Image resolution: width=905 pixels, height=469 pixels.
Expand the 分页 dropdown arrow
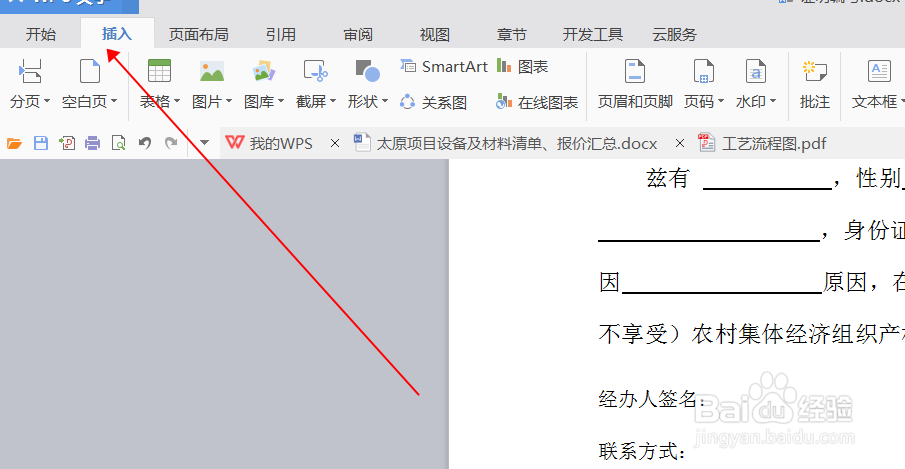[47, 101]
